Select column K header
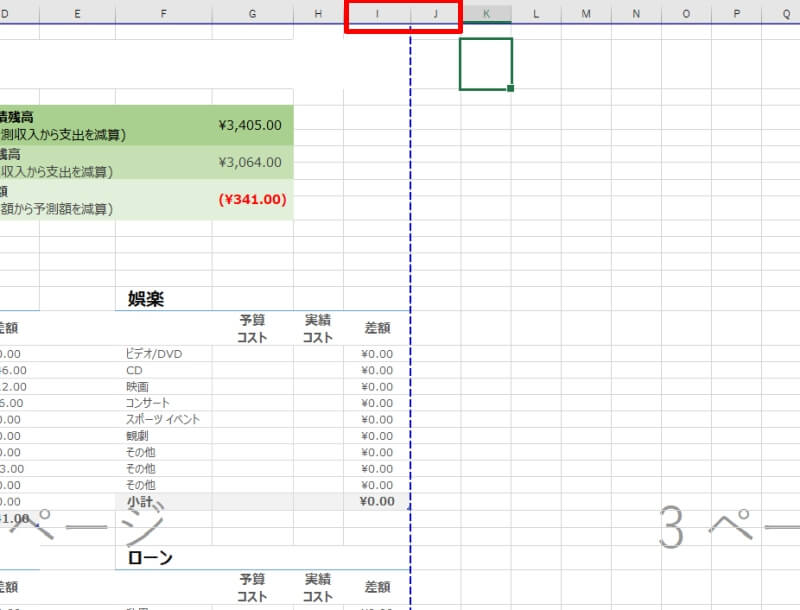Screen dimensions: 800x610 [x=485, y=15]
